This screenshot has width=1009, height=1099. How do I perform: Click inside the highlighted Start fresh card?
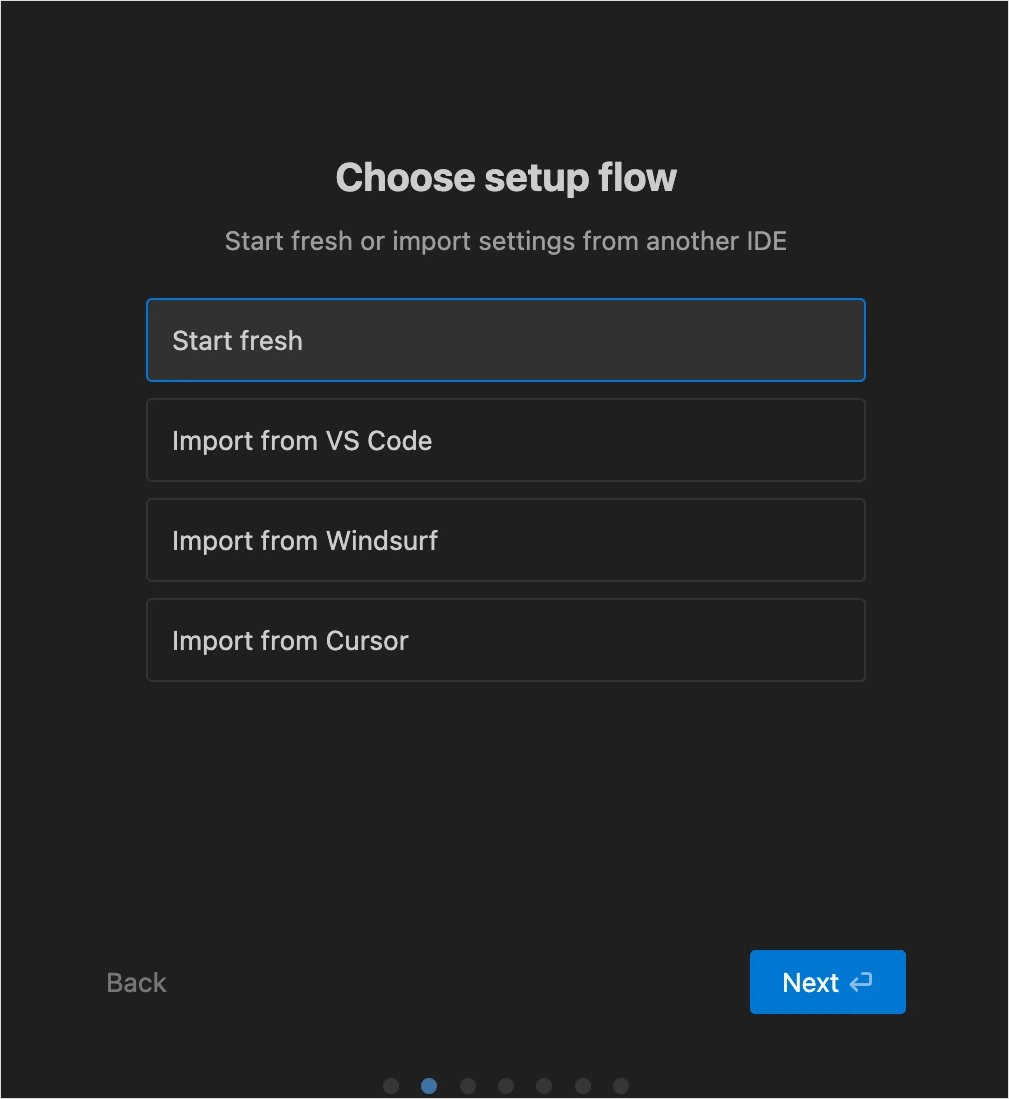coord(505,340)
